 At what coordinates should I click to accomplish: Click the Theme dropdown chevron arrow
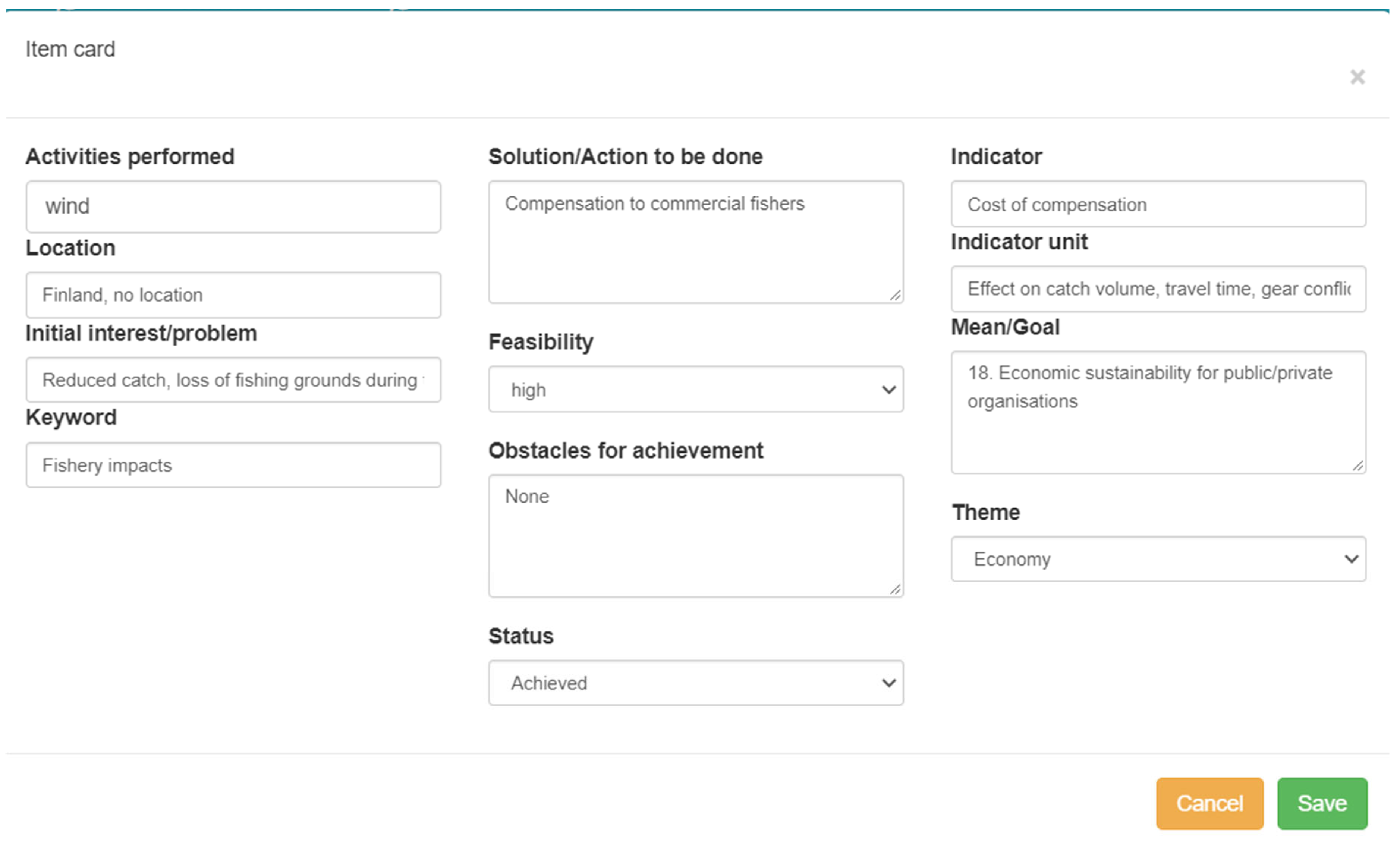(x=1351, y=559)
